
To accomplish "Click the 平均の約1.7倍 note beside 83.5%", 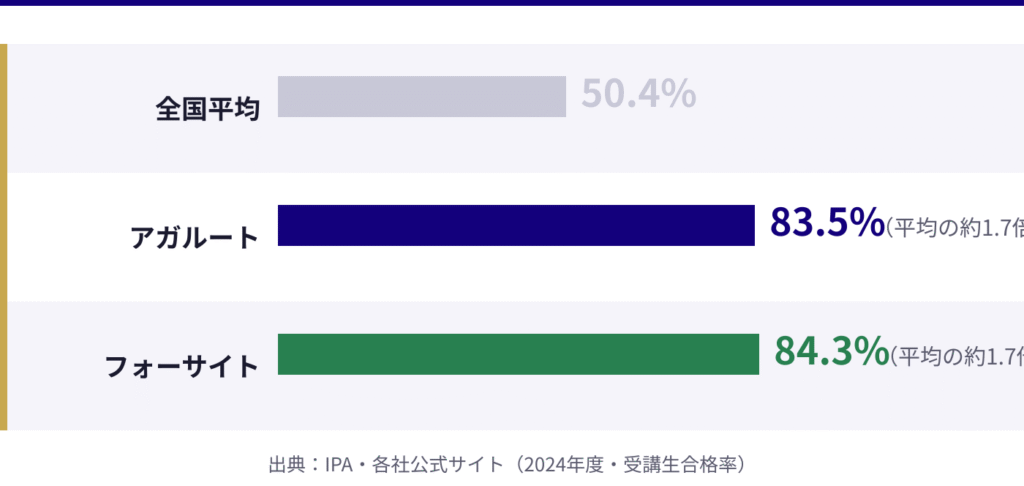I will pos(955,227).
